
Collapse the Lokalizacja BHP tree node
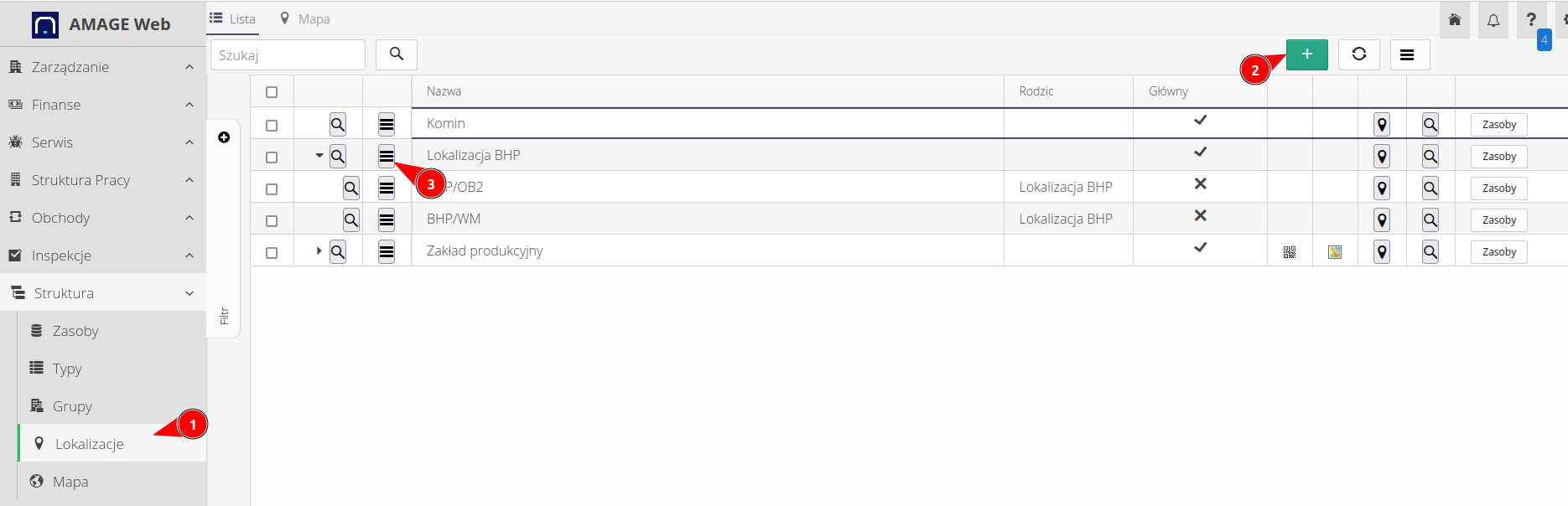319,156
